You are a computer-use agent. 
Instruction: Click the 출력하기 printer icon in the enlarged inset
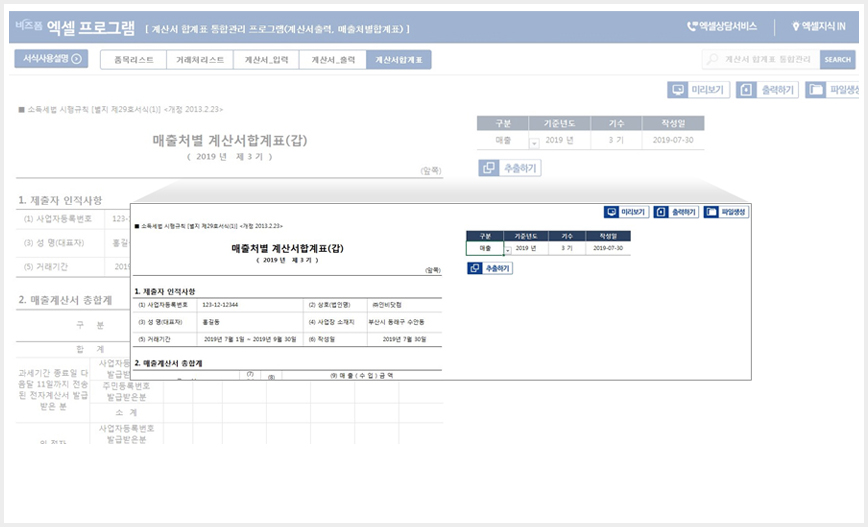[x=661, y=212]
